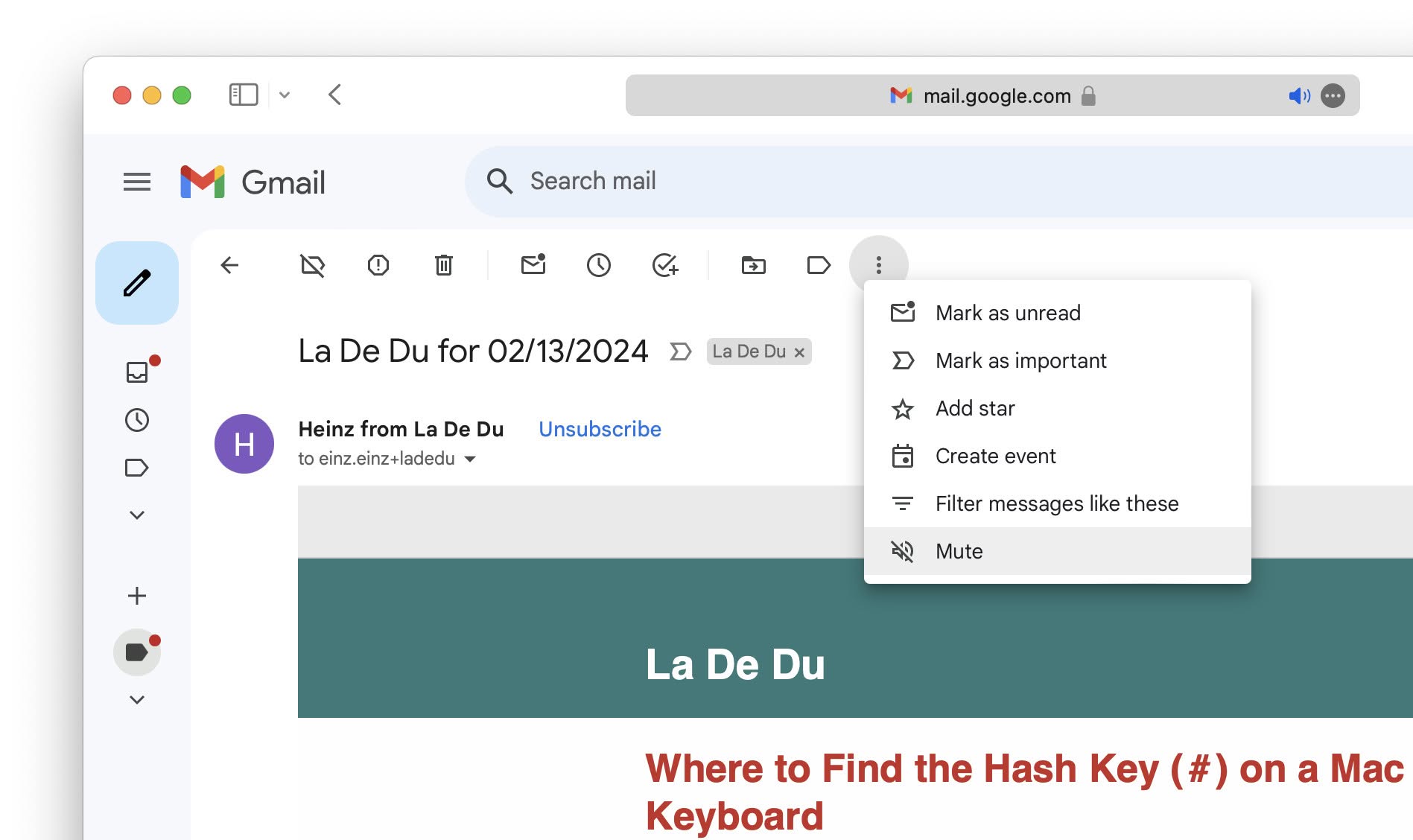1413x840 pixels.
Task: Click the plus icon to create a new label
Action: (137, 596)
